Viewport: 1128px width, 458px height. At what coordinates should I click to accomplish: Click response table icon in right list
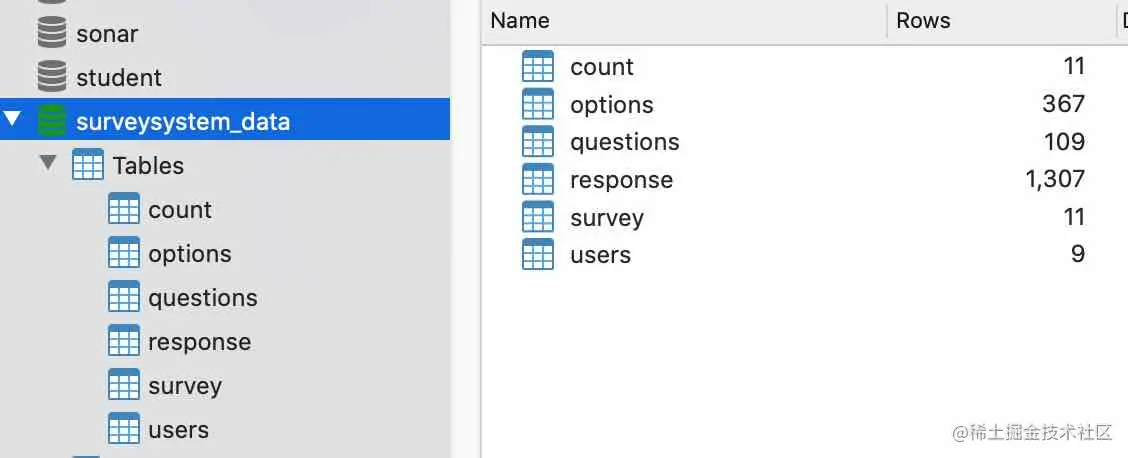click(x=538, y=180)
